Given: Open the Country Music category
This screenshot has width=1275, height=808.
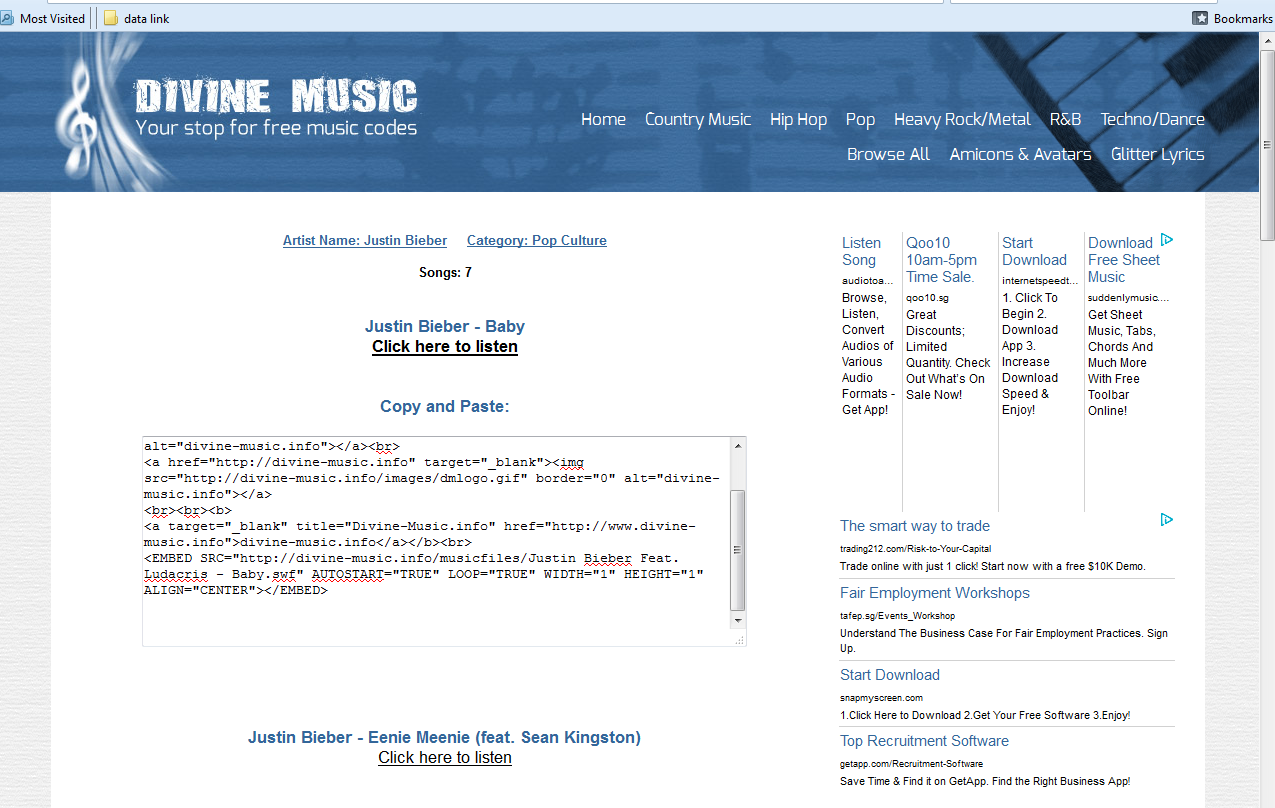Looking at the screenshot, I should (x=698, y=119).
